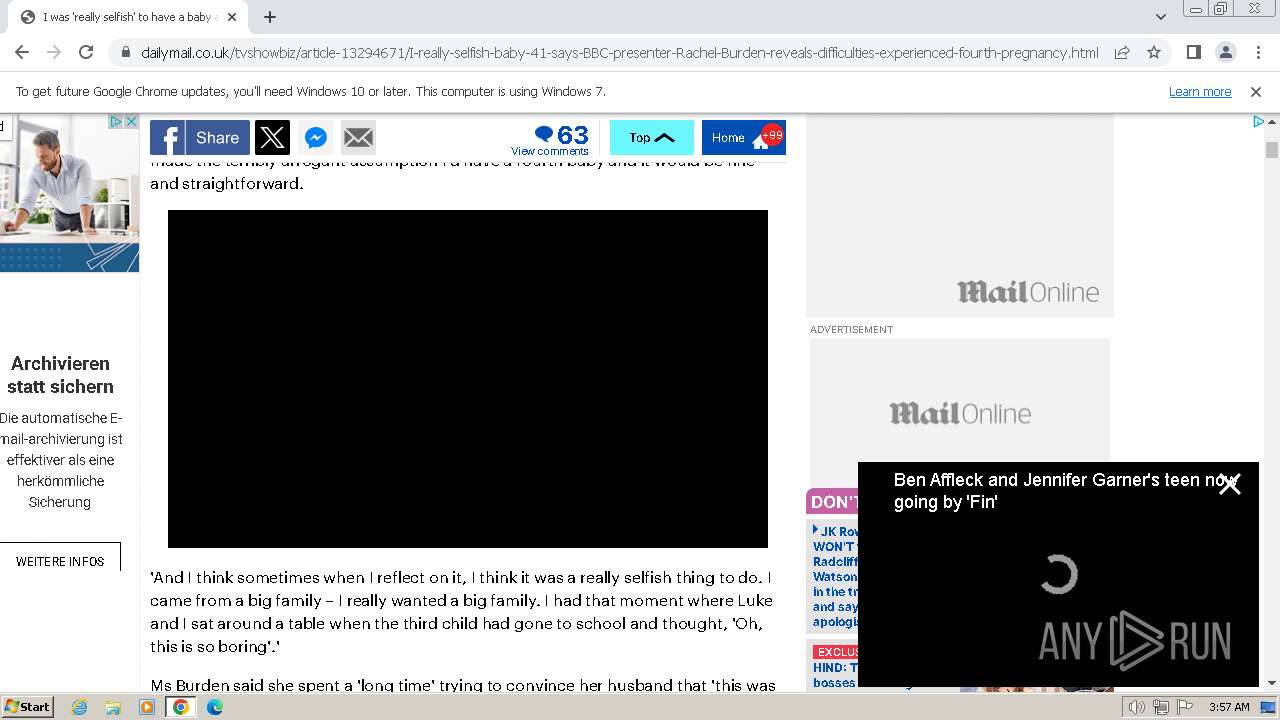Click the Daily Mail URL address bar
Image resolution: width=1280 pixels, height=720 pixels.
pyautogui.click(x=620, y=53)
